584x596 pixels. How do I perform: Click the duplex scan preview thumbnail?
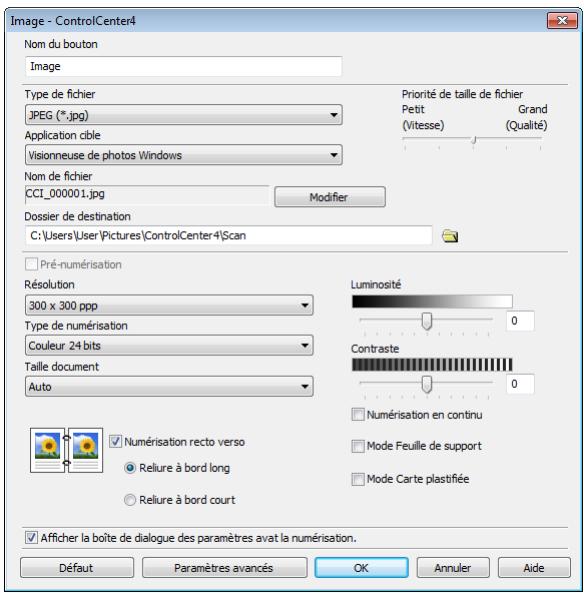click(x=67, y=450)
